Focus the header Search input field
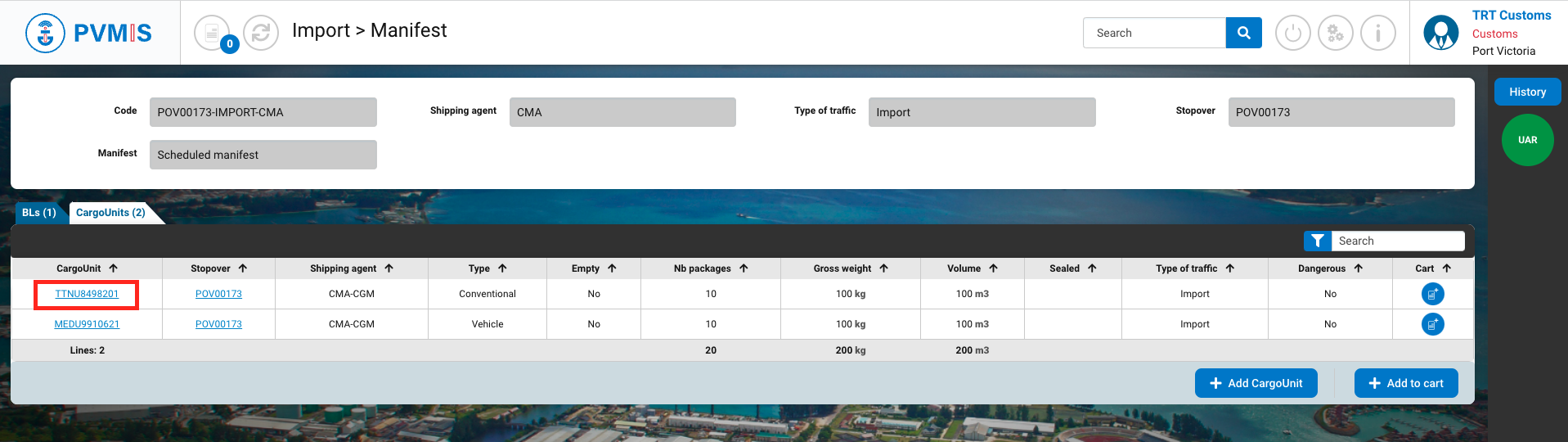This screenshot has height=442, width=1568. pyautogui.click(x=1154, y=33)
